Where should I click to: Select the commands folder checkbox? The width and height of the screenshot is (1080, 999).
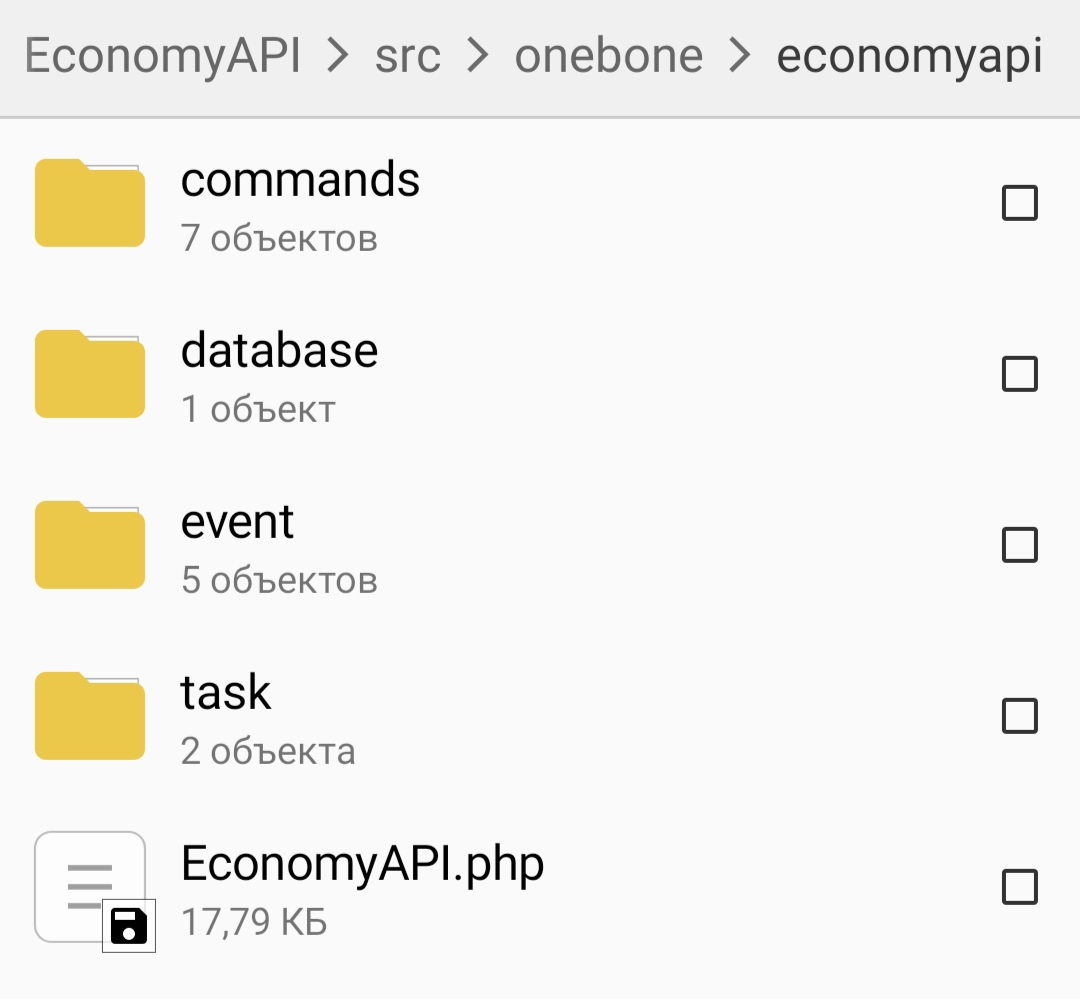coord(1019,204)
